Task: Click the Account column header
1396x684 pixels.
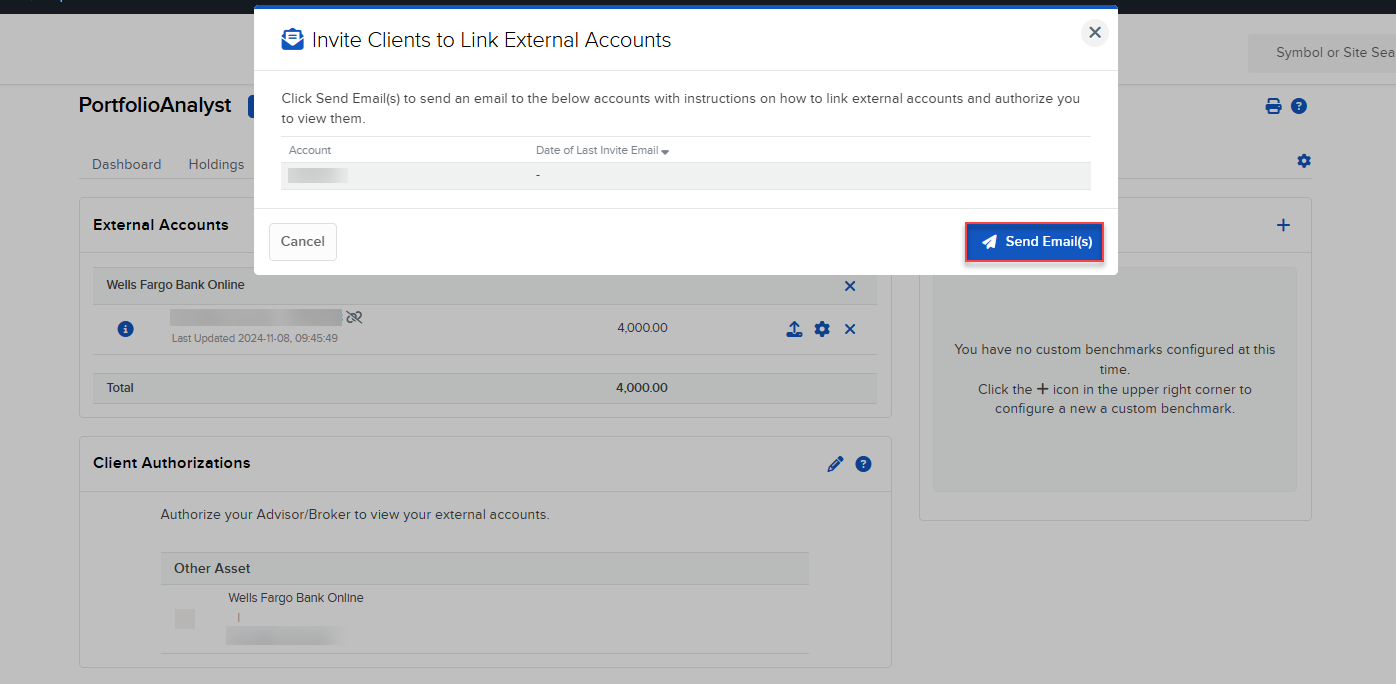Action: [x=310, y=150]
